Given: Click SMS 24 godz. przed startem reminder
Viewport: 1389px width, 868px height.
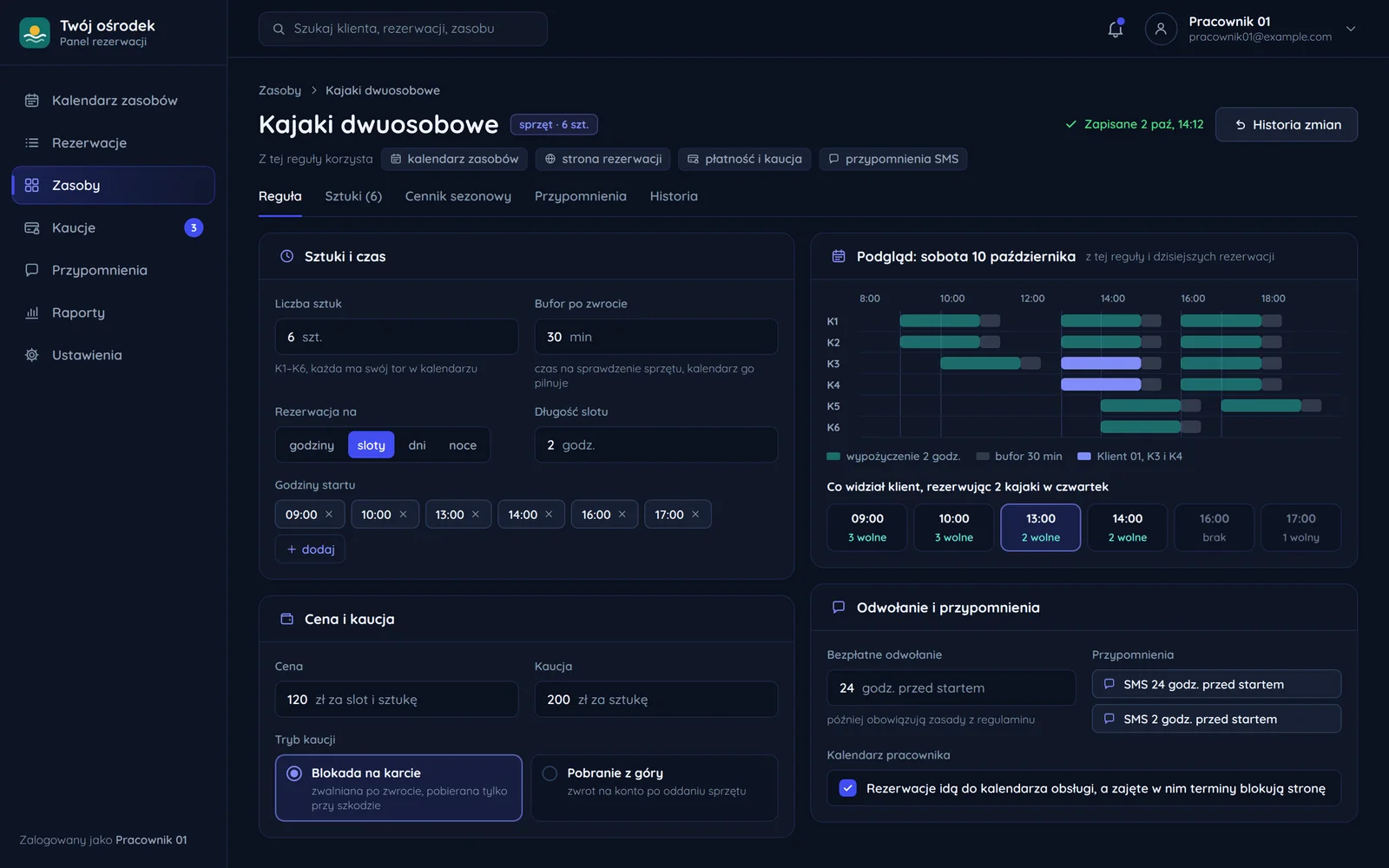Looking at the screenshot, I should [1216, 684].
